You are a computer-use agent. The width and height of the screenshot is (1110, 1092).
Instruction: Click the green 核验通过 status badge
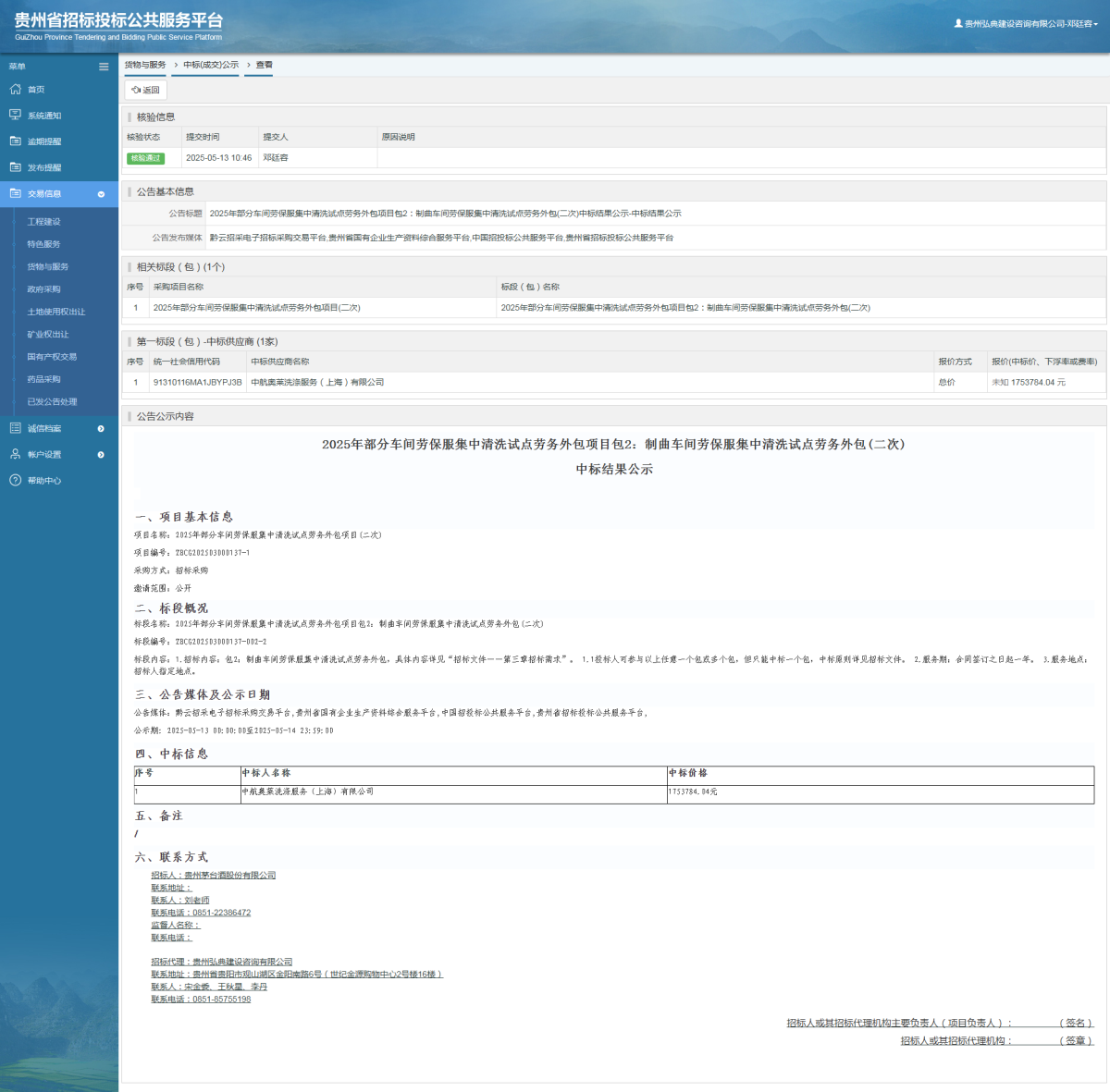pyautogui.click(x=145, y=158)
